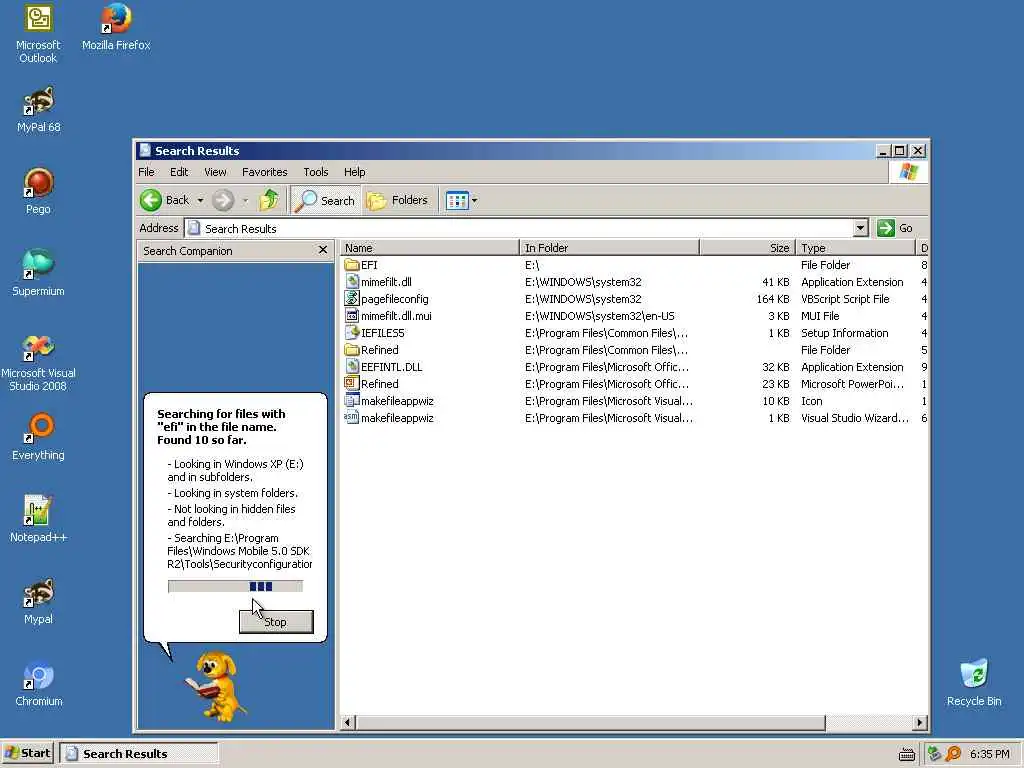Open the Edit menu
The width and height of the screenshot is (1024, 768).
pyautogui.click(x=179, y=172)
